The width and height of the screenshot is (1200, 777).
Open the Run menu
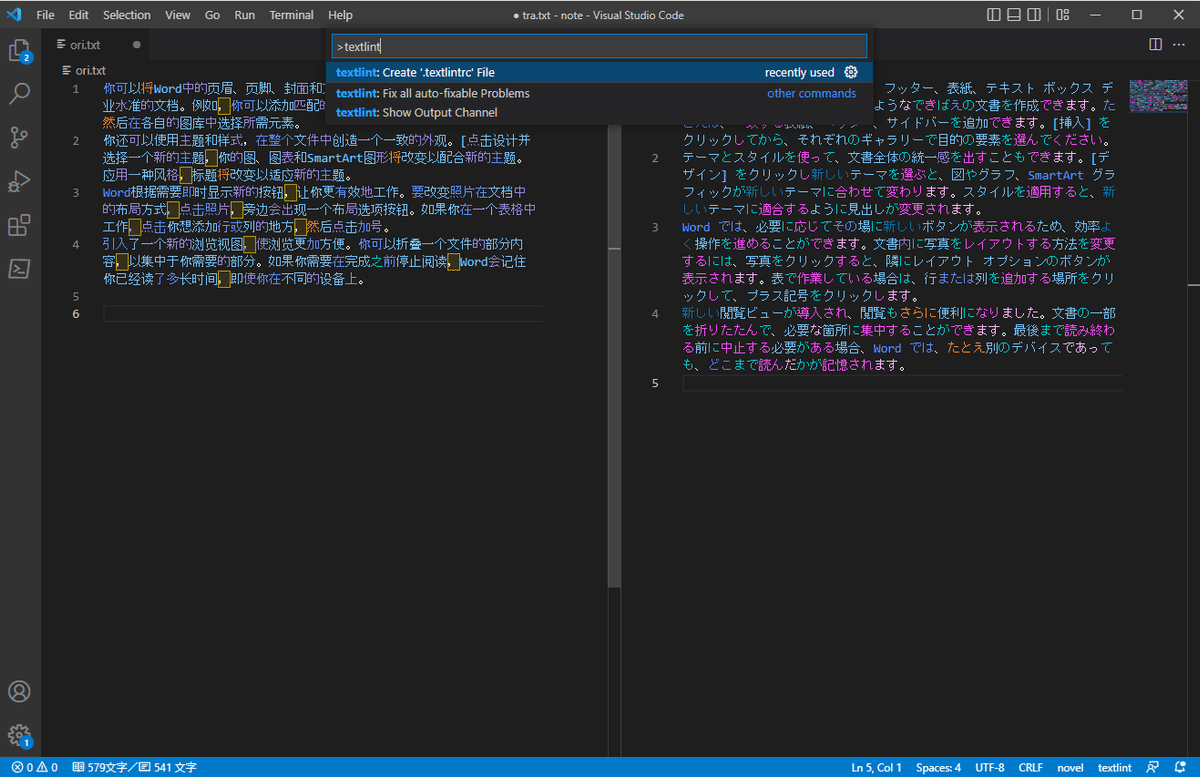tap(245, 15)
